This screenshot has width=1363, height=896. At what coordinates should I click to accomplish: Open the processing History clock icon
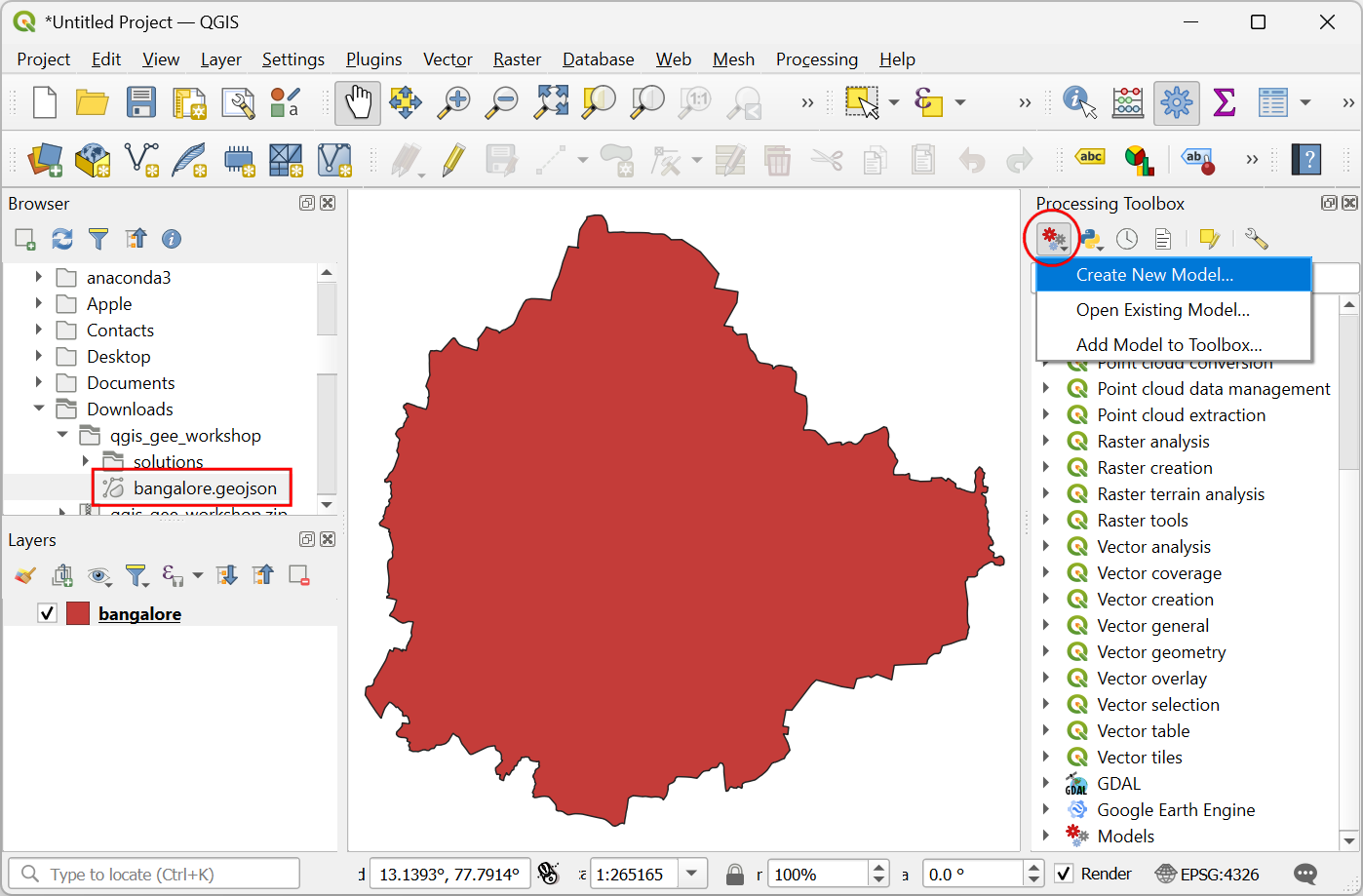click(x=1127, y=239)
